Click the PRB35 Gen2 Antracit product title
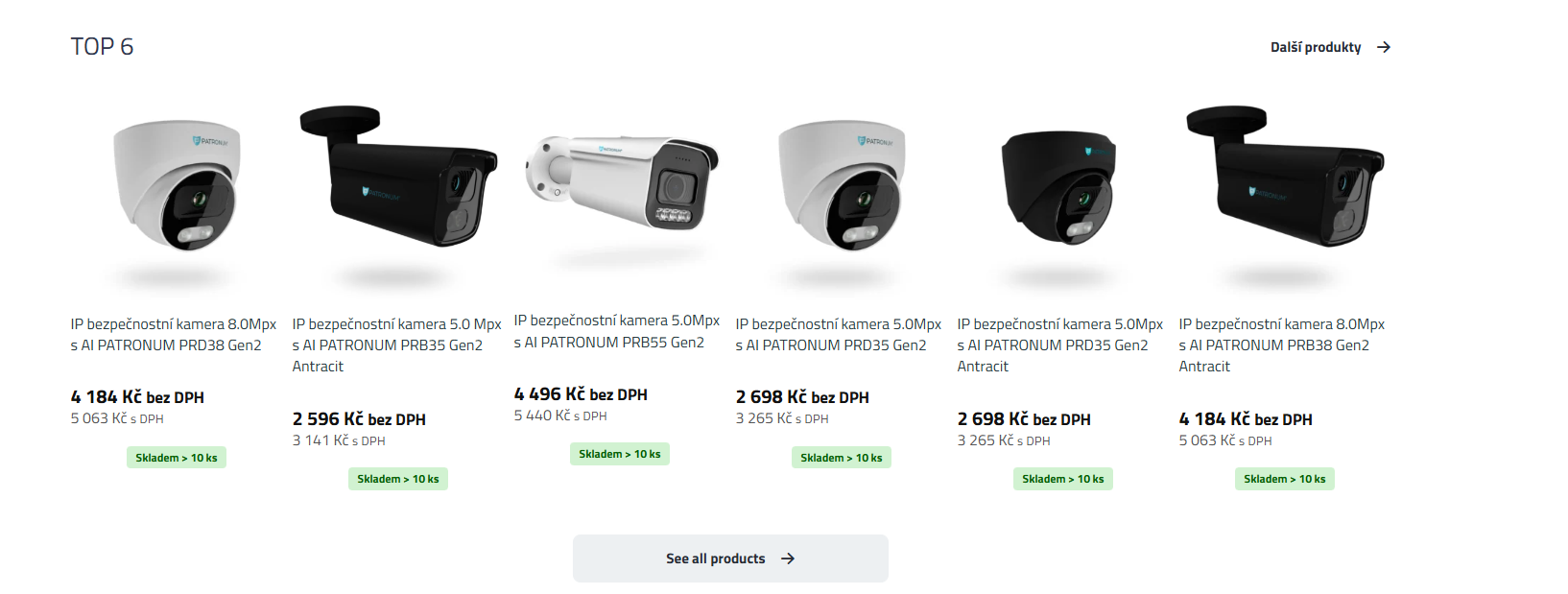This screenshot has height=594, width=1568. coord(396,345)
